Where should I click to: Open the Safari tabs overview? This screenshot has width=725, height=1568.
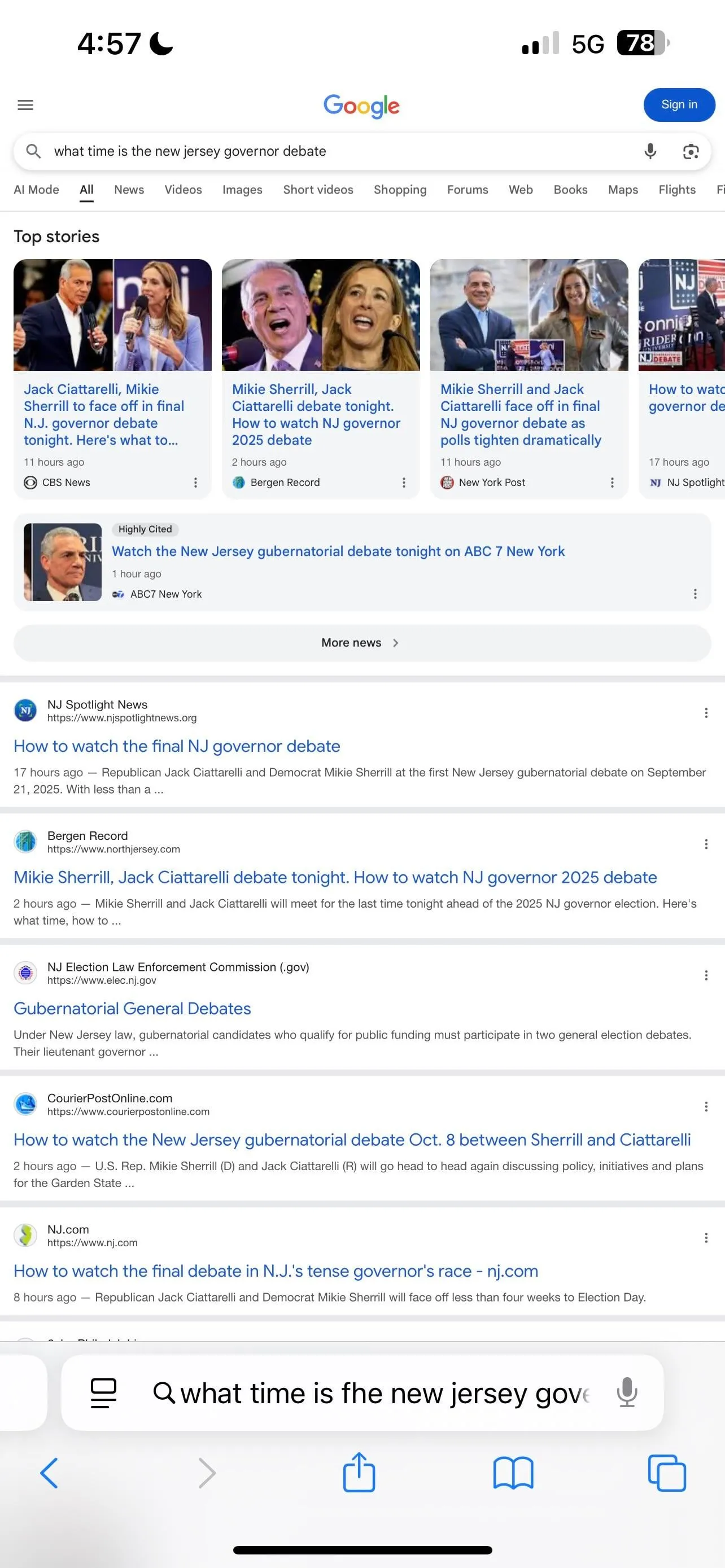pos(667,1473)
